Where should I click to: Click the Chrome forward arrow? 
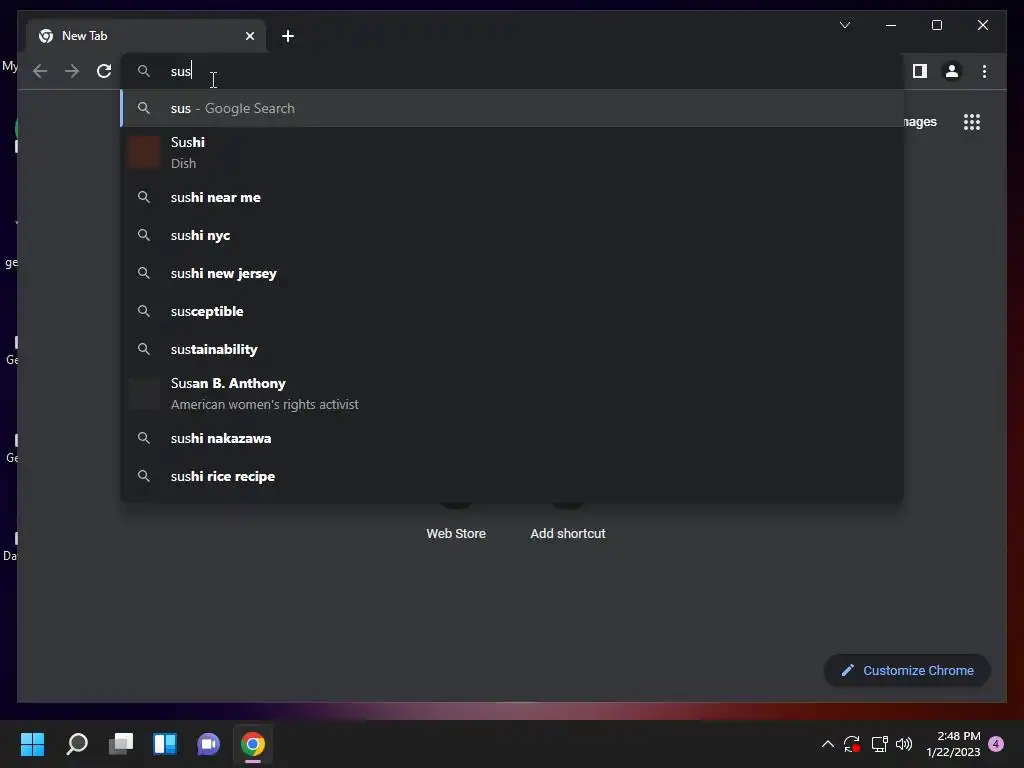[72, 71]
